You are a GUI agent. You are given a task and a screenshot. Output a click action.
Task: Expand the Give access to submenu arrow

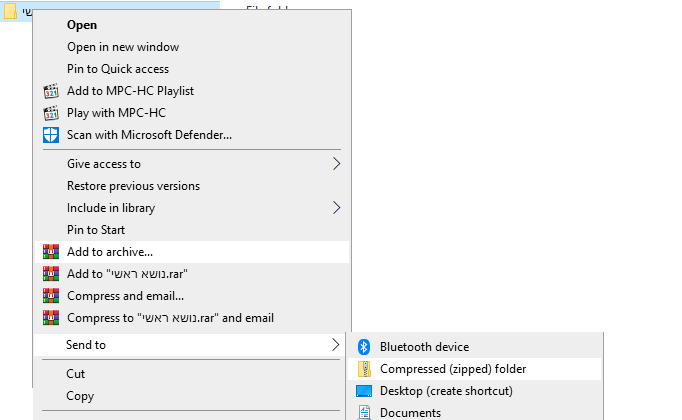[337, 164]
